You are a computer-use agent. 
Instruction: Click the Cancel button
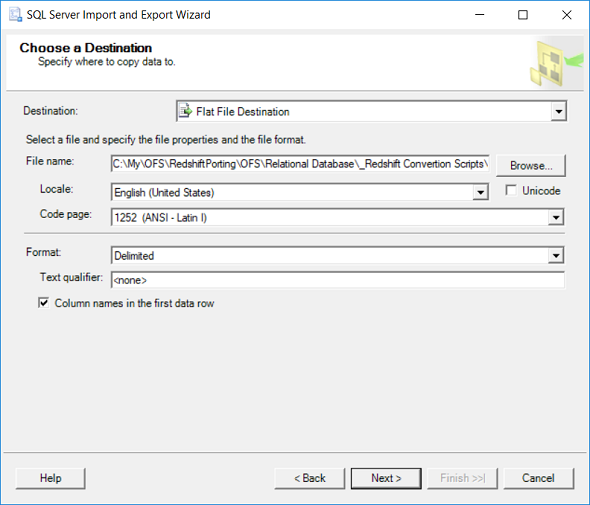coord(538,478)
